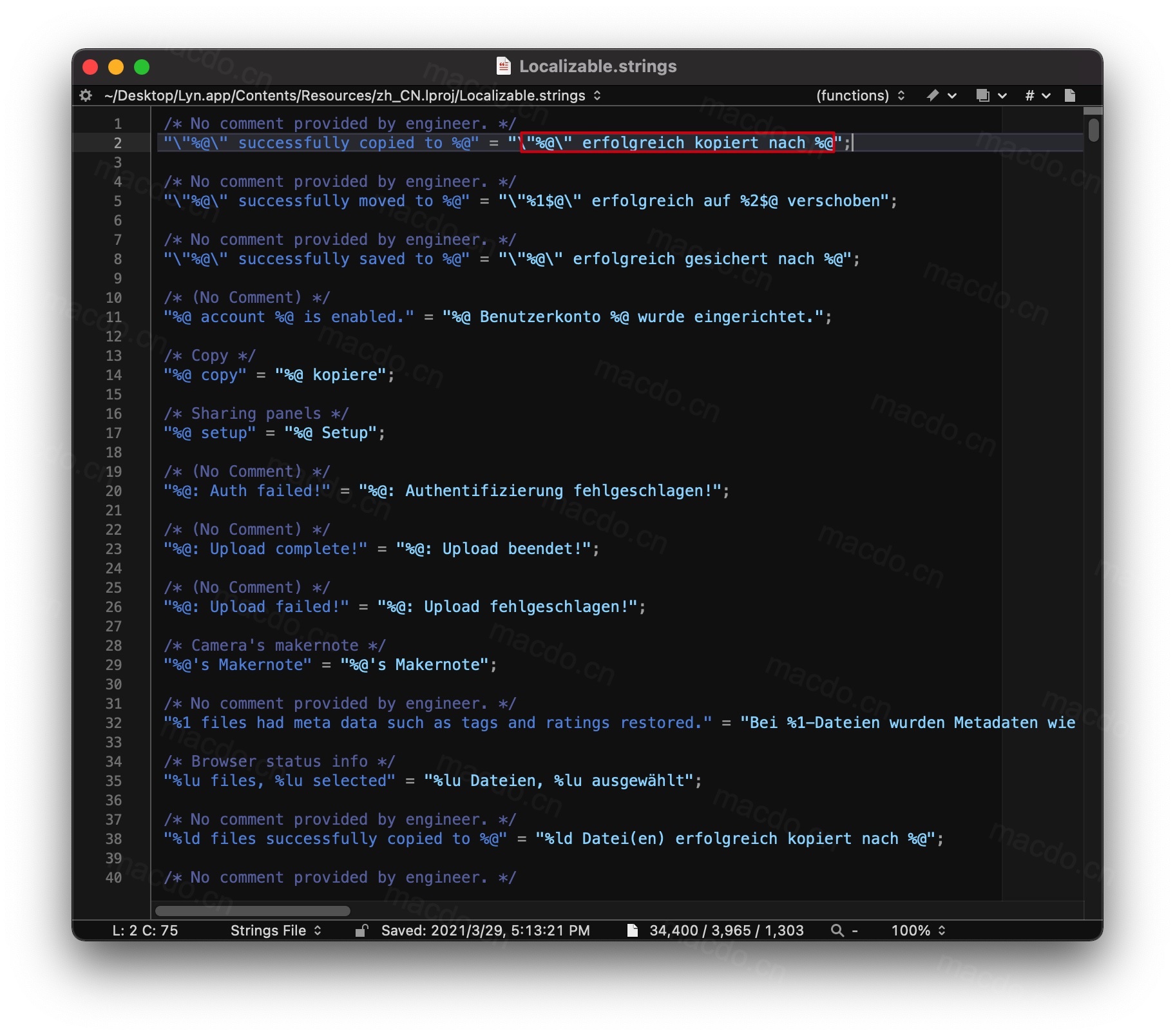Click the cursor position L: 2 C: 75
Screen dimensions: 1175x1036
click(145, 930)
